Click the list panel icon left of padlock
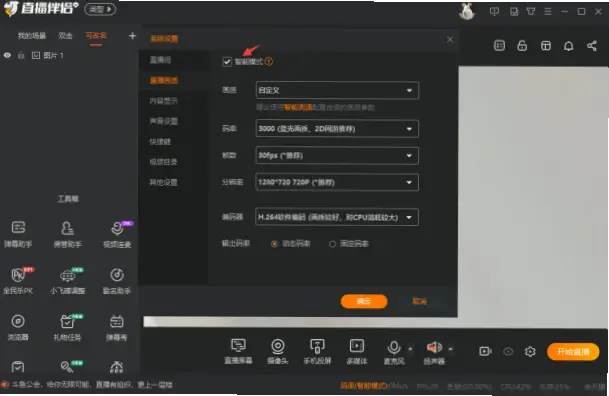 pyautogui.click(x=499, y=46)
